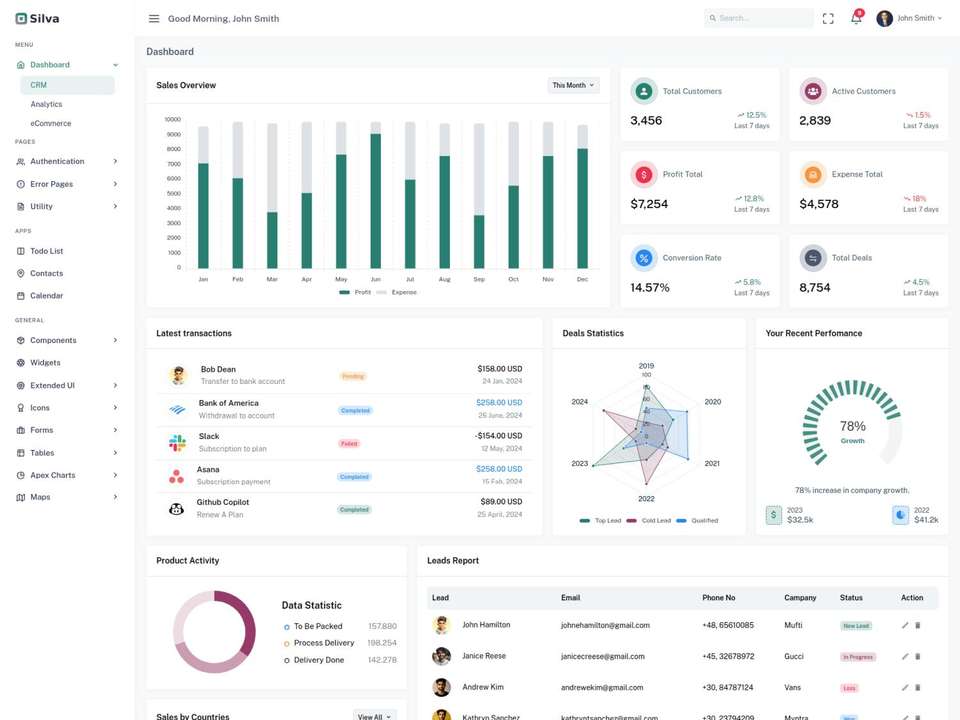Delete the Janice Reese lead
Viewport: 960px width, 720px height.
pyautogui.click(x=917, y=656)
